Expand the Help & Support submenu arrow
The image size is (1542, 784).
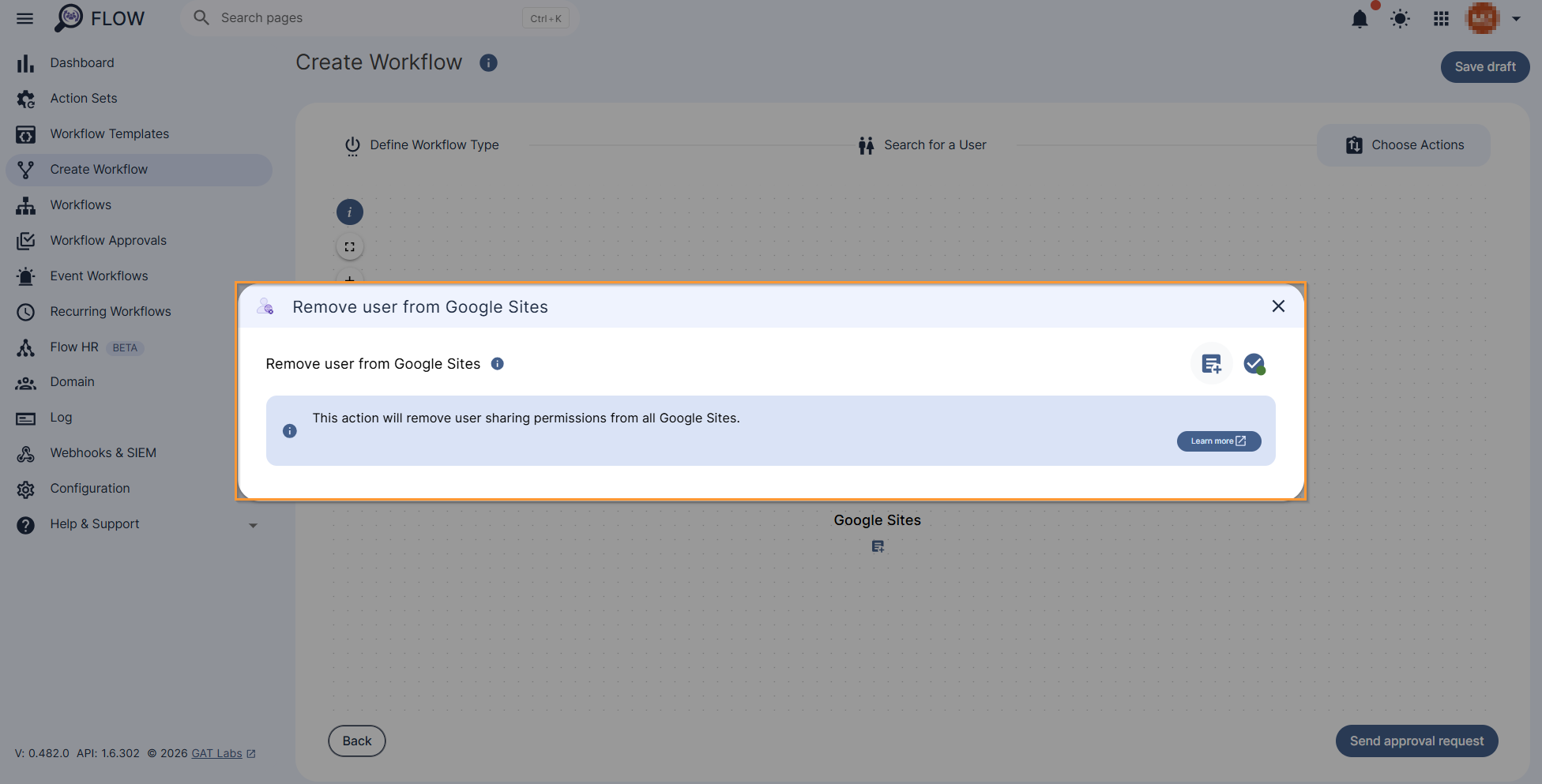[253, 525]
